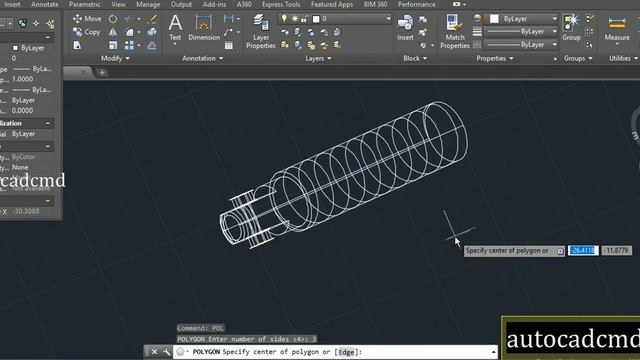This screenshot has height=360, width=640.
Task: Insert a Table from Annotation panel
Action: pos(229,45)
